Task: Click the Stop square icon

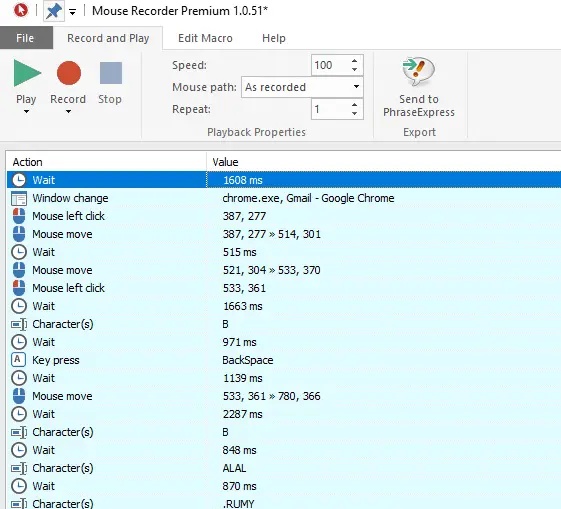Action: 111,73
